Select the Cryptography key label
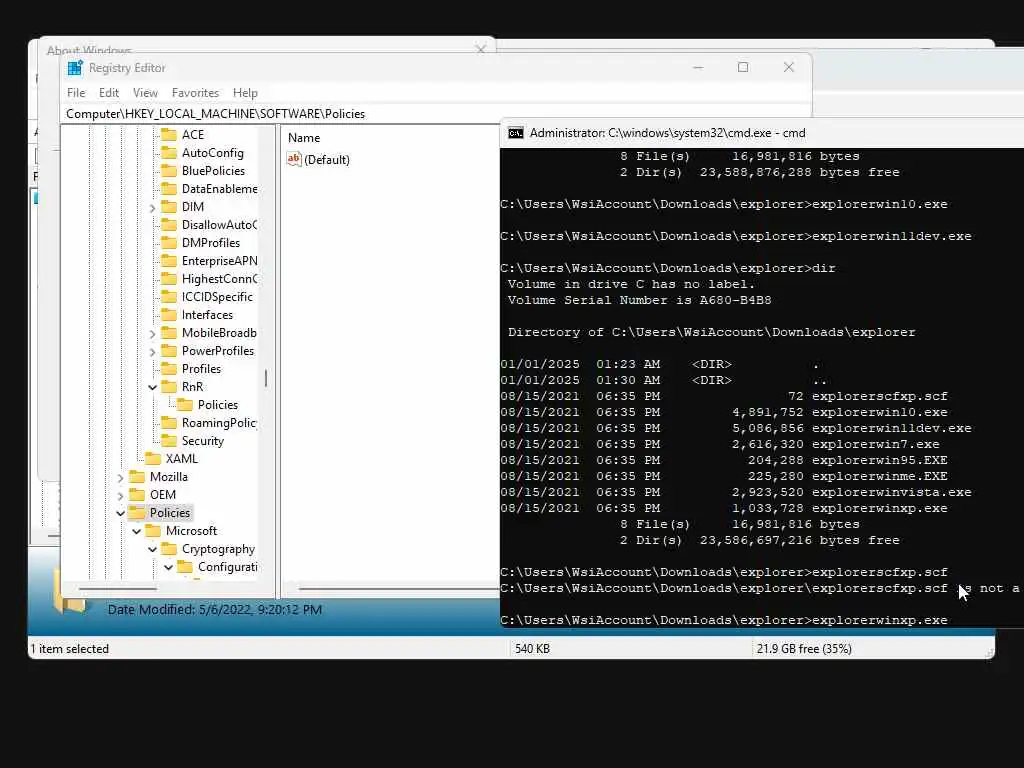The image size is (1024, 768). tap(218, 549)
